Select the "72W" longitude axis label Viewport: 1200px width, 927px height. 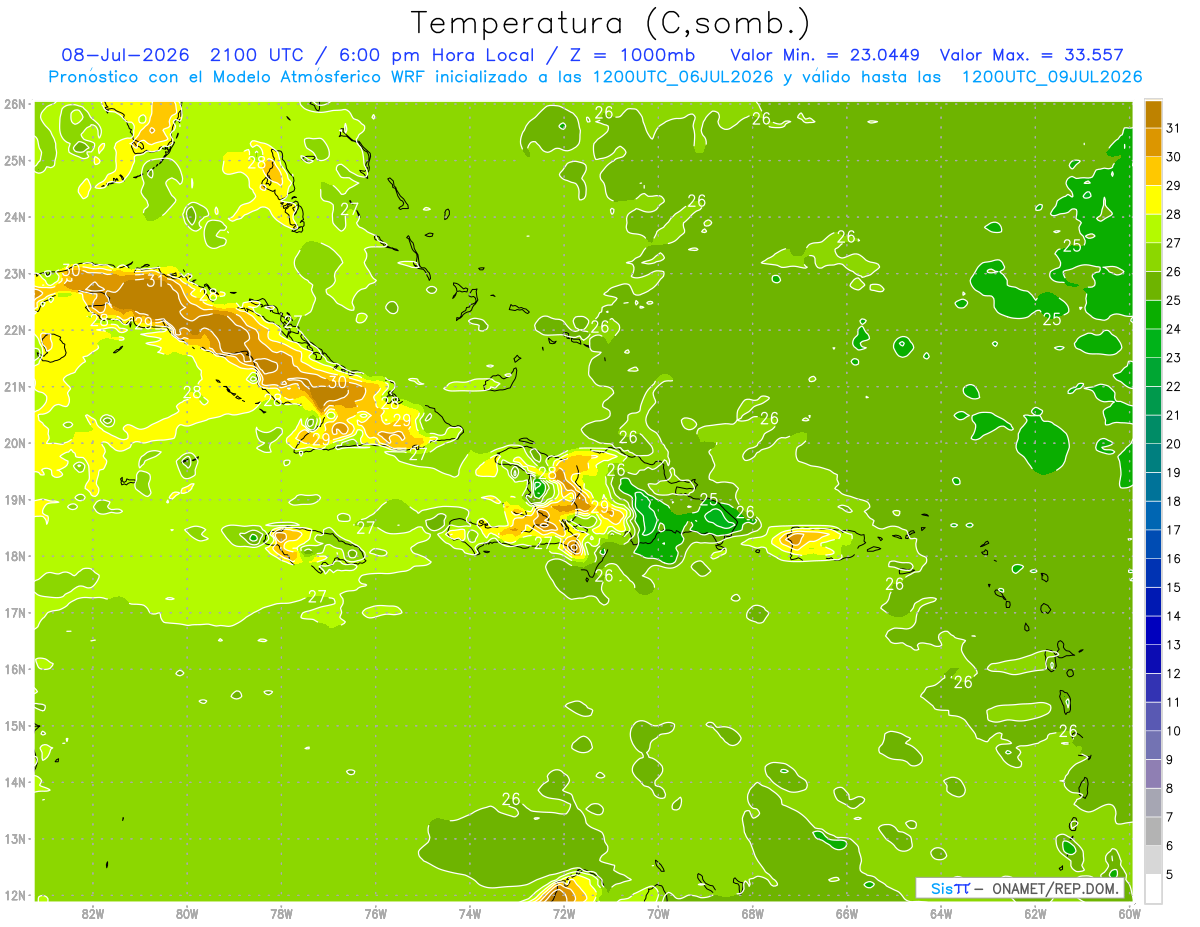[x=564, y=913]
